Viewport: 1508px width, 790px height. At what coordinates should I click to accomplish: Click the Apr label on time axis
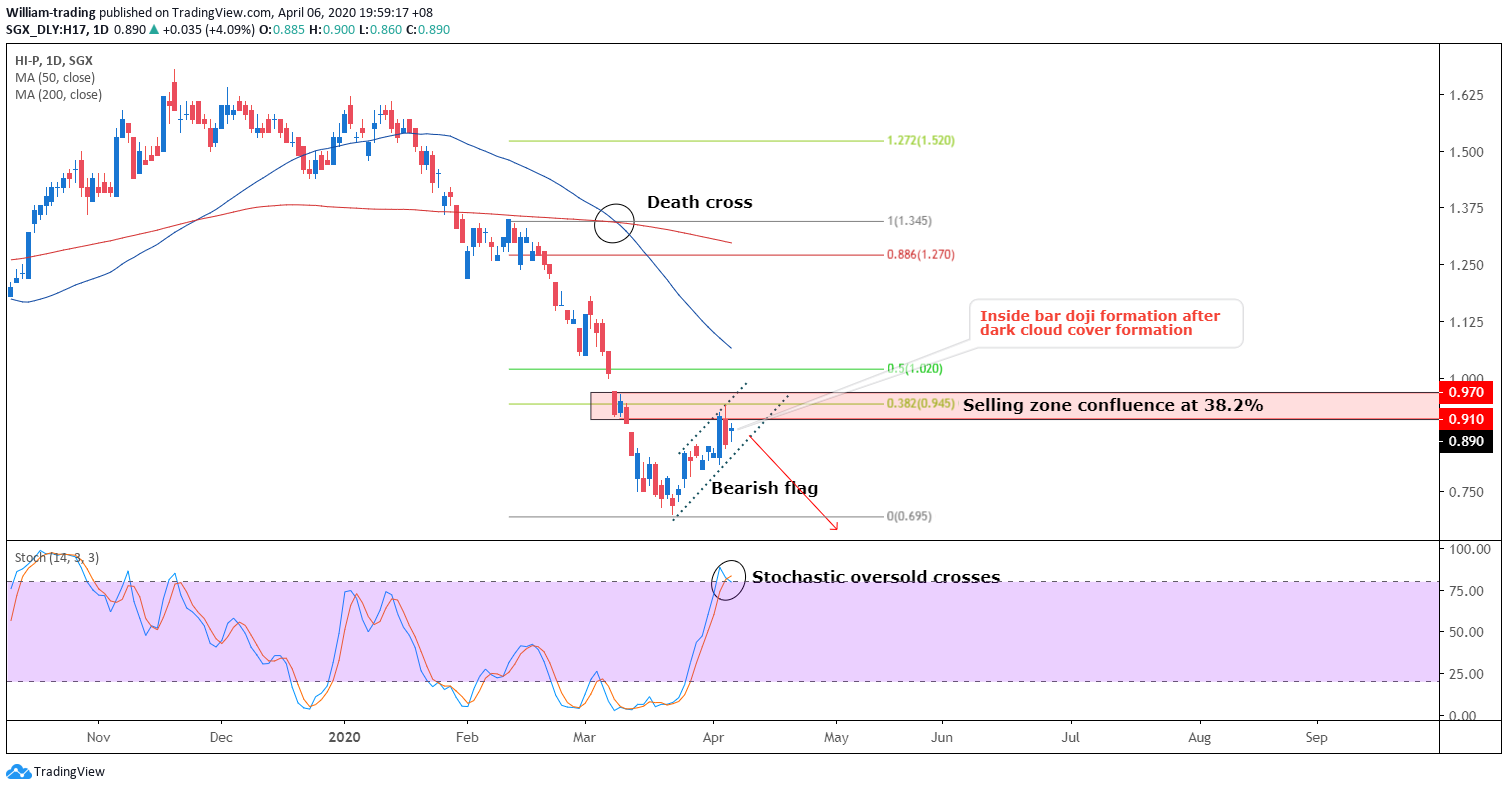pyautogui.click(x=712, y=738)
